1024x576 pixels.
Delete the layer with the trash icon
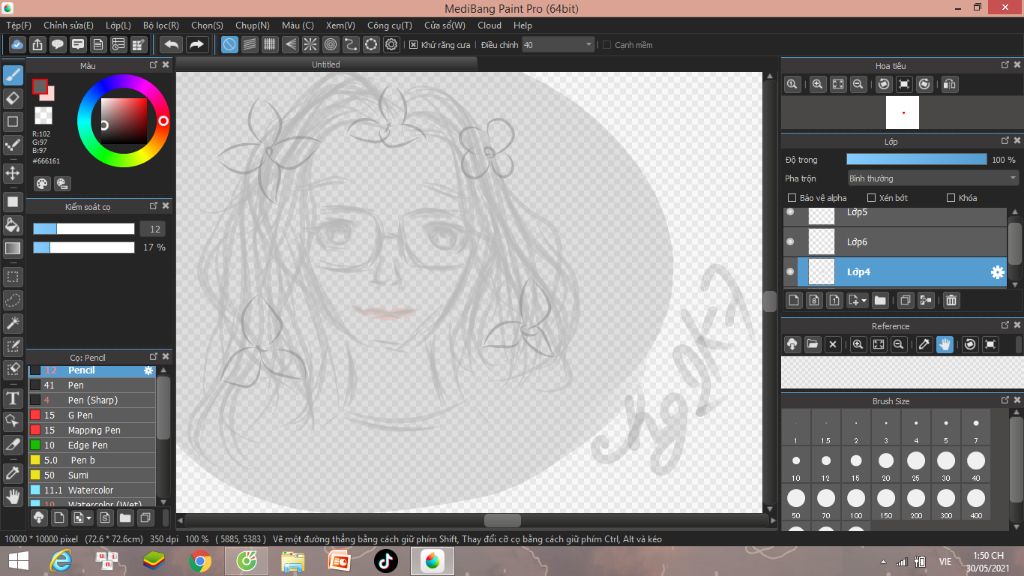(x=951, y=300)
